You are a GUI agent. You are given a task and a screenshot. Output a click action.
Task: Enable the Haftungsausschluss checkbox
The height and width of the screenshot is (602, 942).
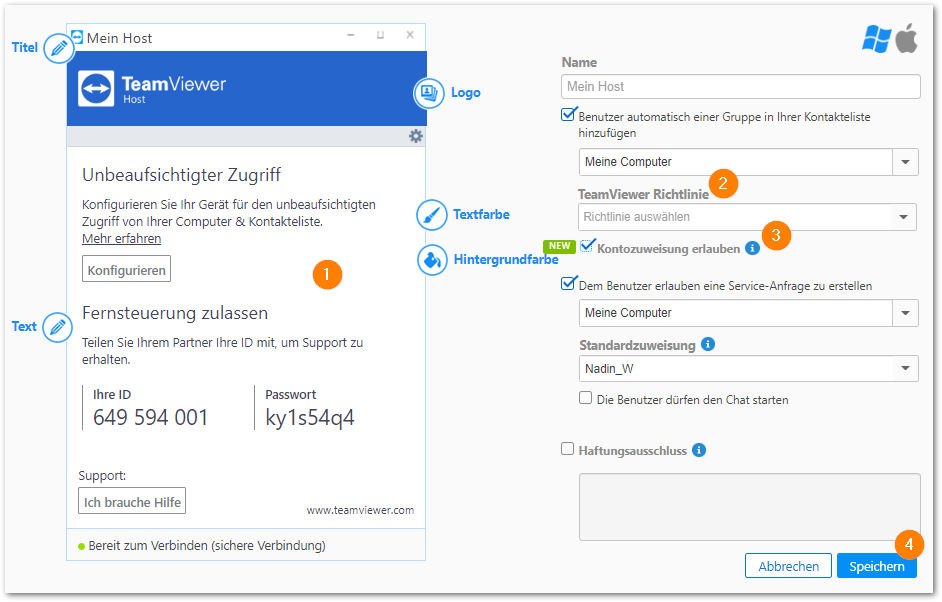tap(567, 449)
